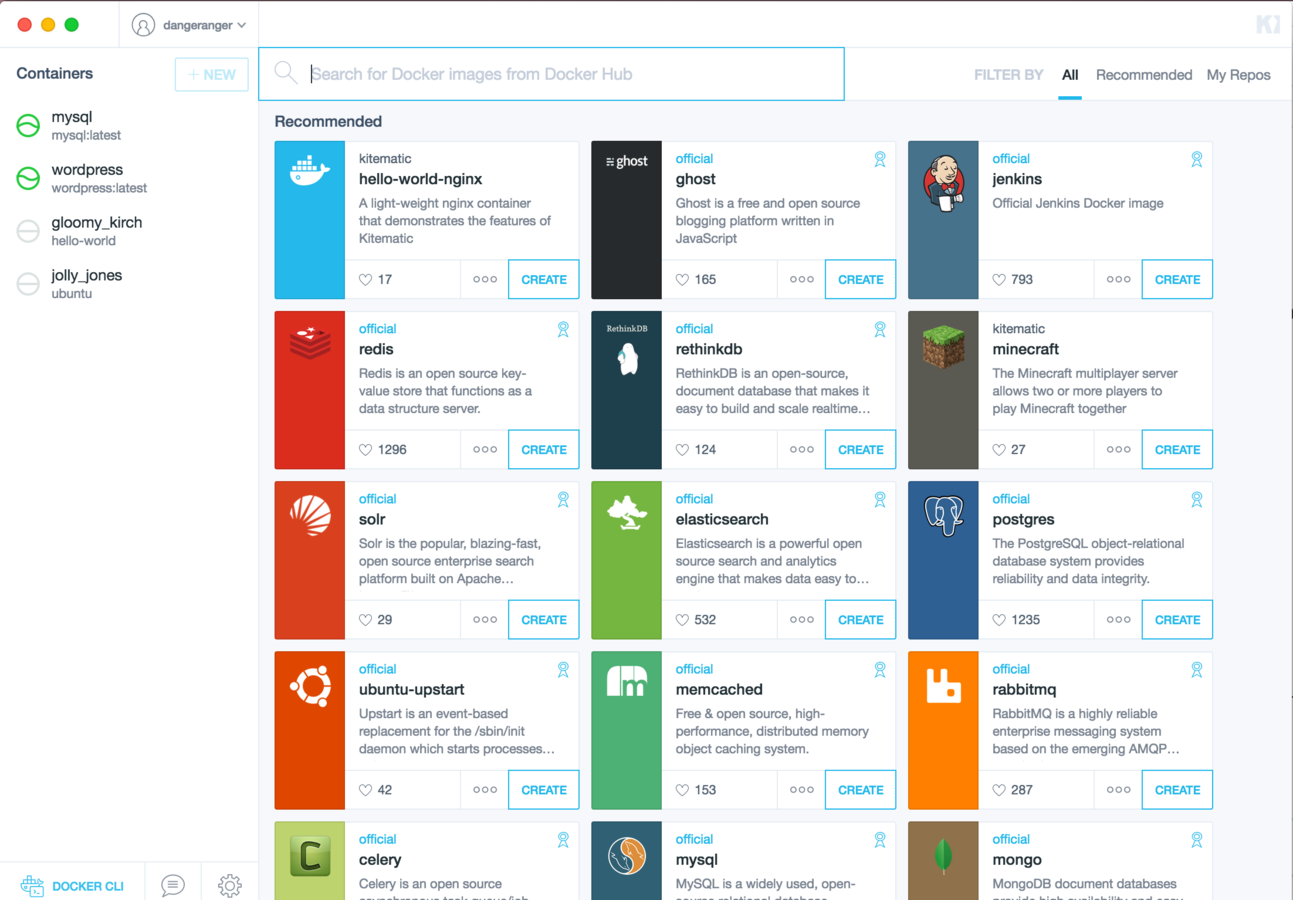Click the elasticsearch heart icon
The width and height of the screenshot is (1293, 900).
point(682,620)
